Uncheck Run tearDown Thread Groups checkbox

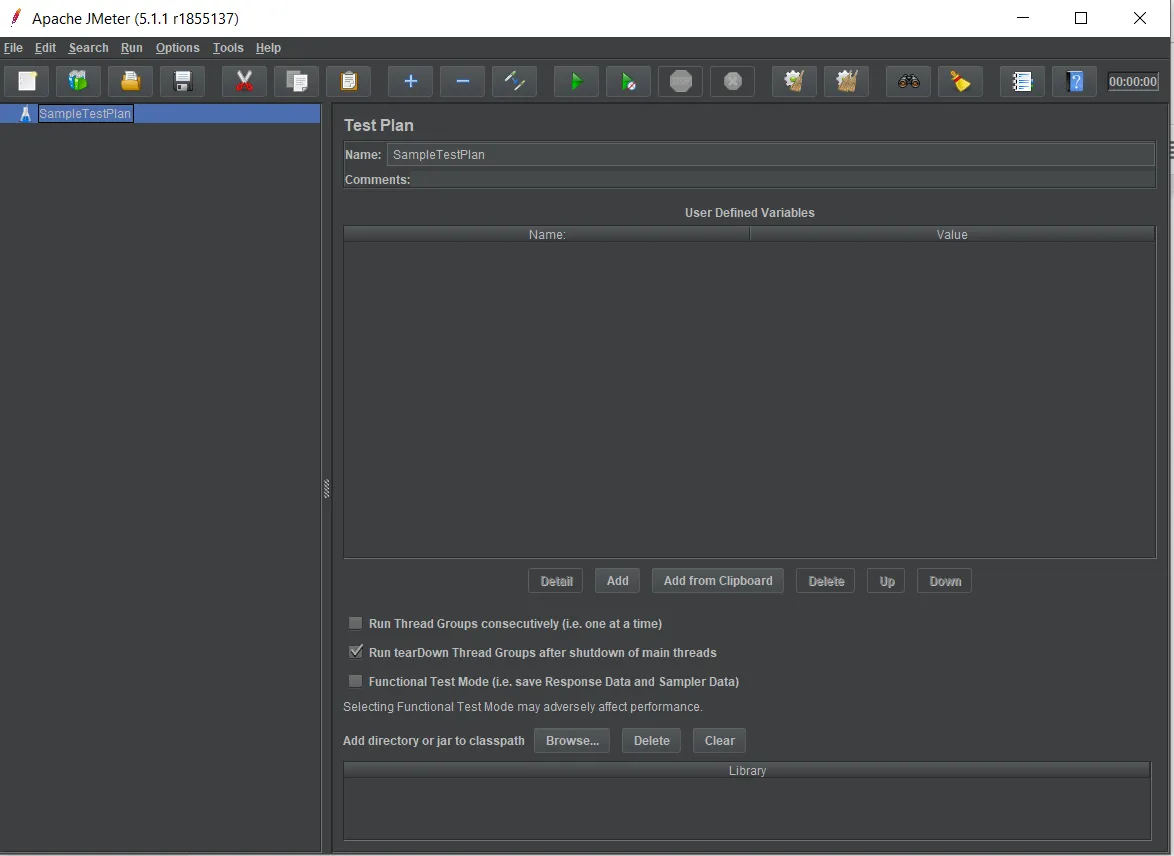click(x=356, y=652)
